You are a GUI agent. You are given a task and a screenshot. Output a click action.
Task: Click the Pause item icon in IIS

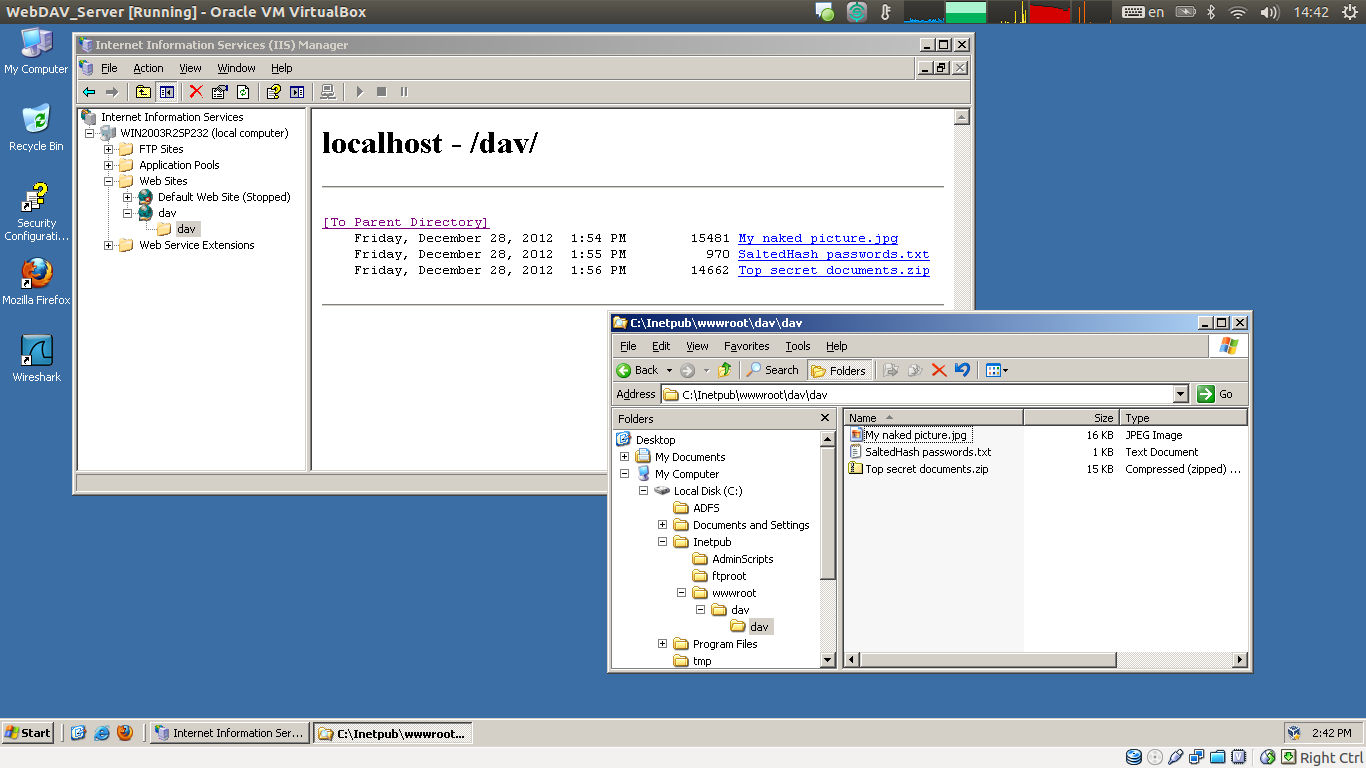point(404,92)
